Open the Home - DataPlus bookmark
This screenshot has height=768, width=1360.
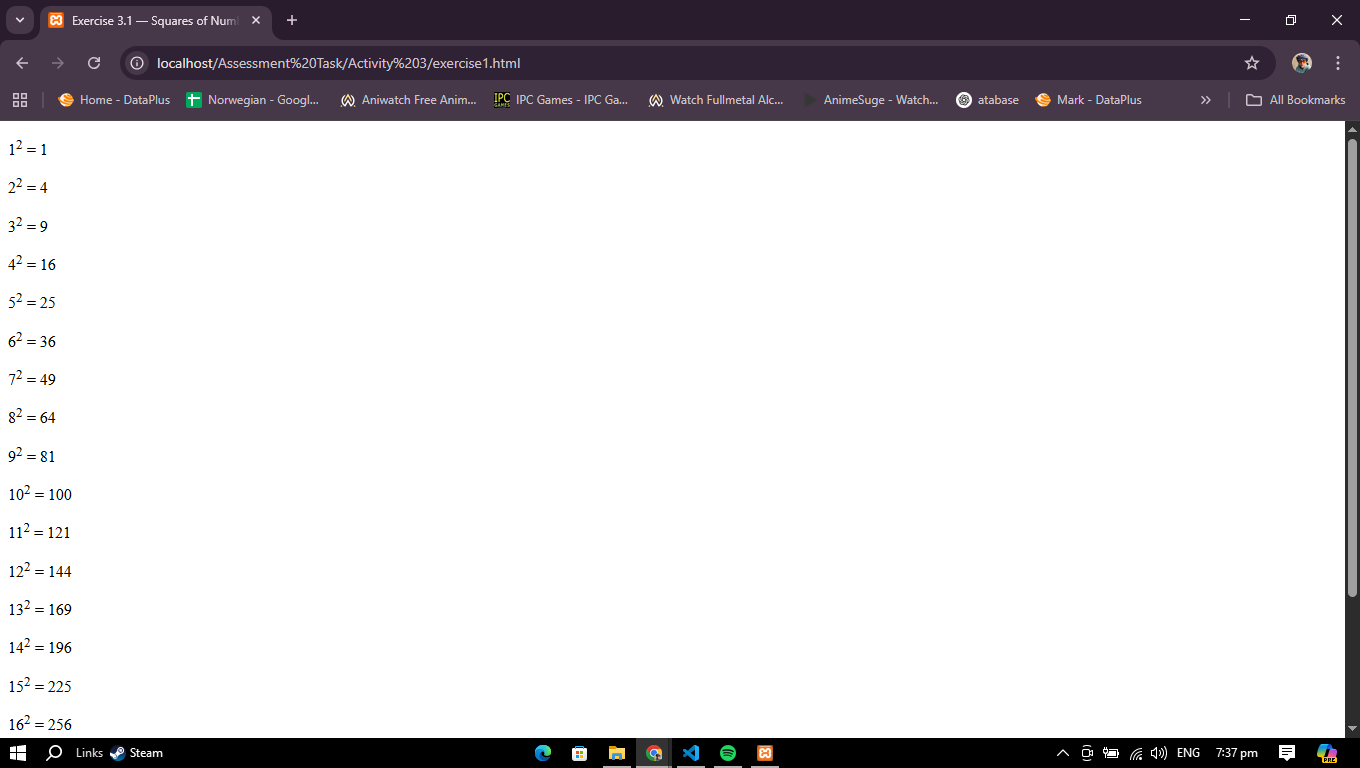(114, 100)
